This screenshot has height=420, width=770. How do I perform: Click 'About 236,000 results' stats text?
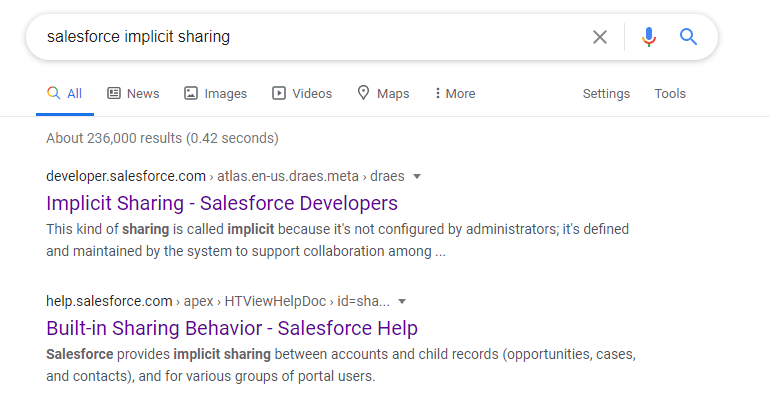[163, 139]
